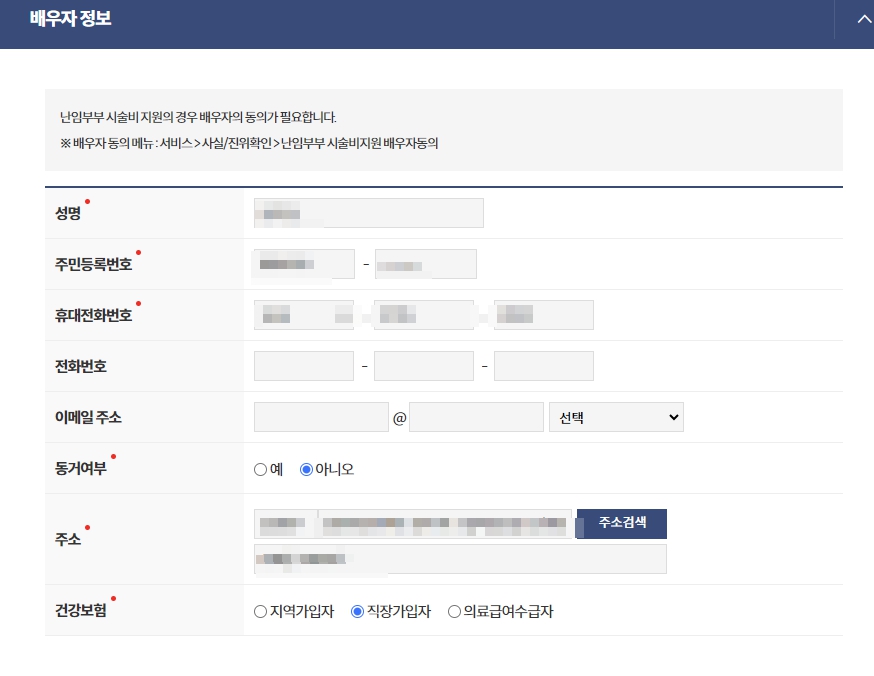
Task: Collapse the 배우자 정보 section header chevron
Action: [x=862, y=19]
